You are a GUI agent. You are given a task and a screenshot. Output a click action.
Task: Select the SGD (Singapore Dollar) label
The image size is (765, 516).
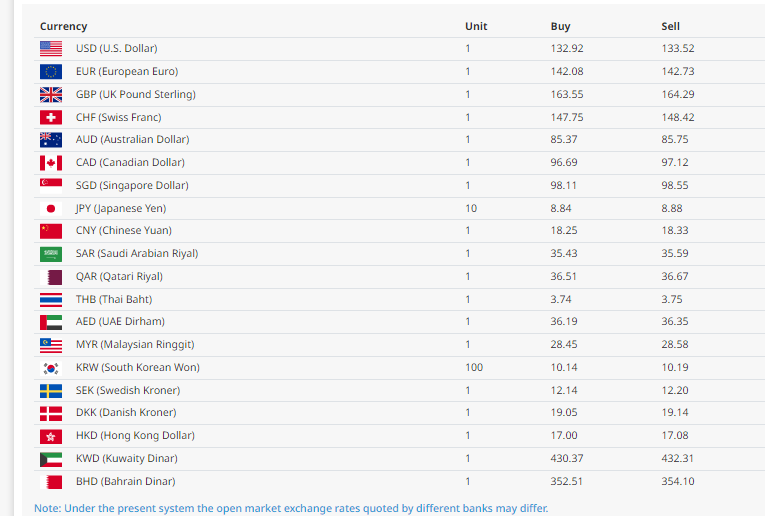coord(131,185)
